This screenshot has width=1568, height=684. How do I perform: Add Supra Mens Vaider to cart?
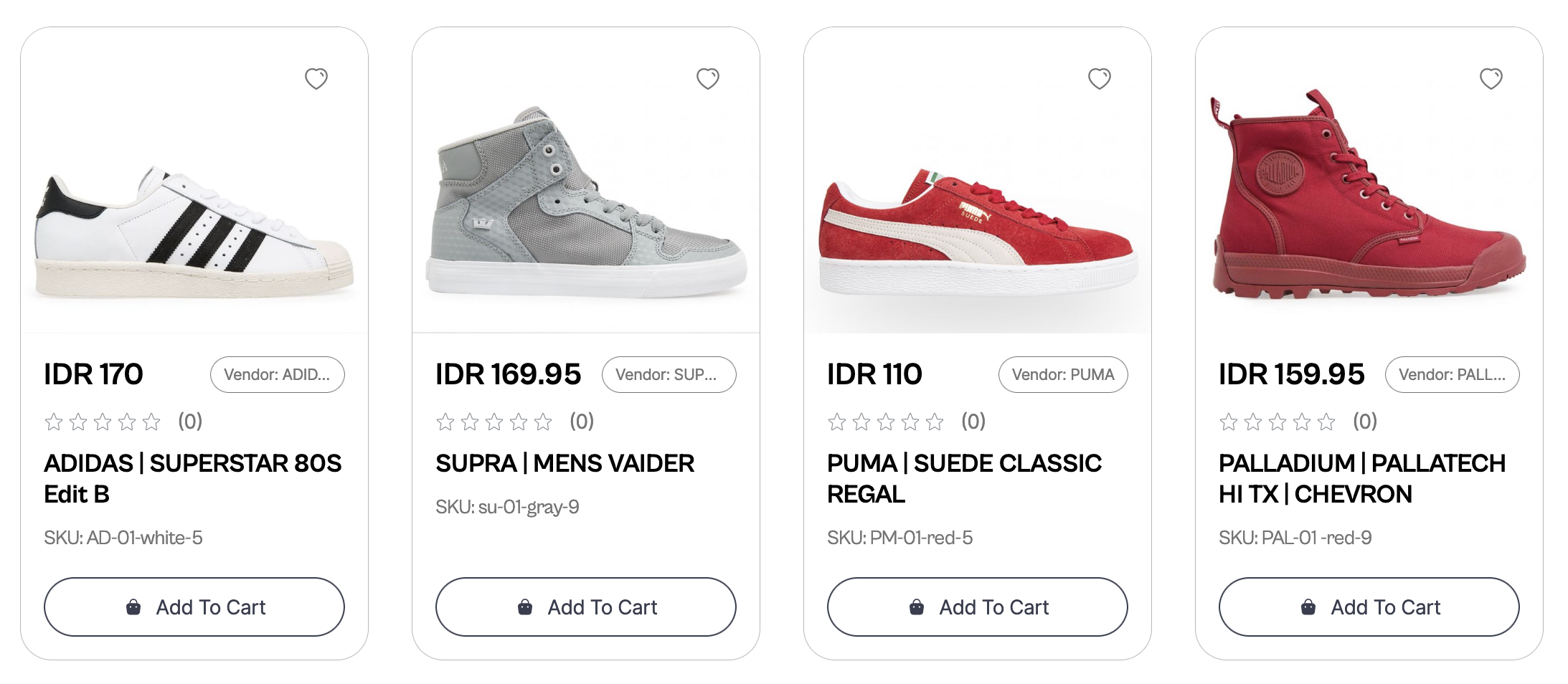pos(586,607)
